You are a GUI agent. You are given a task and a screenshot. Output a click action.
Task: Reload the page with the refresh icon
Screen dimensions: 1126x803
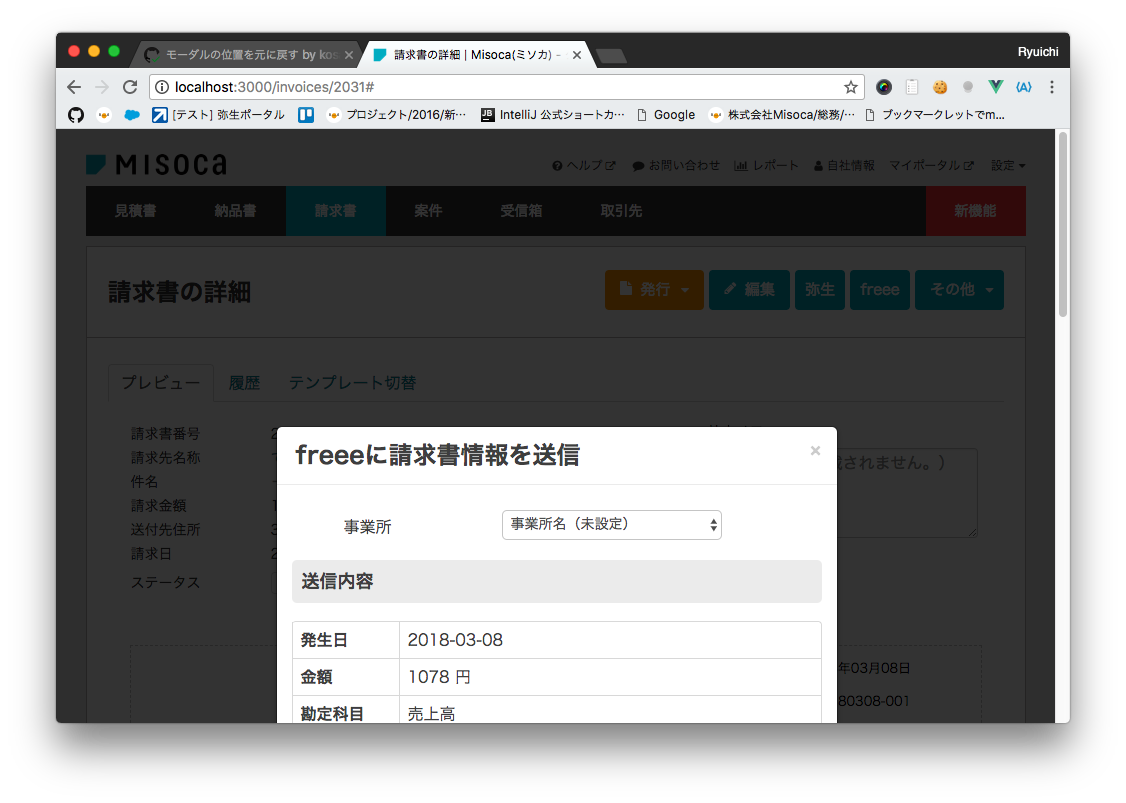(130, 87)
